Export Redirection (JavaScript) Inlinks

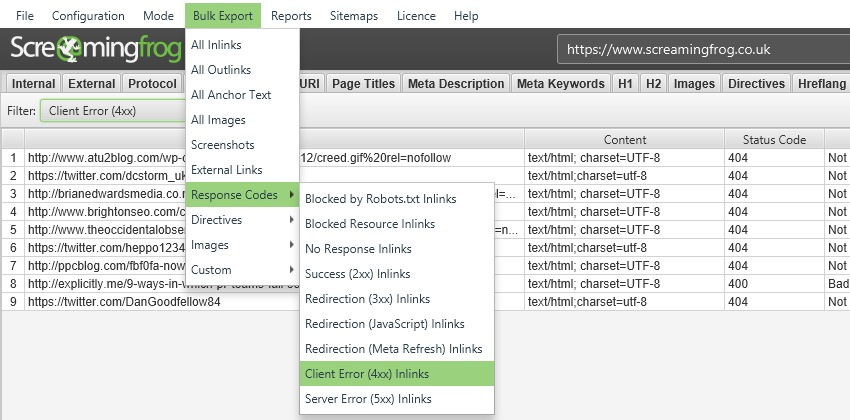coord(397,324)
